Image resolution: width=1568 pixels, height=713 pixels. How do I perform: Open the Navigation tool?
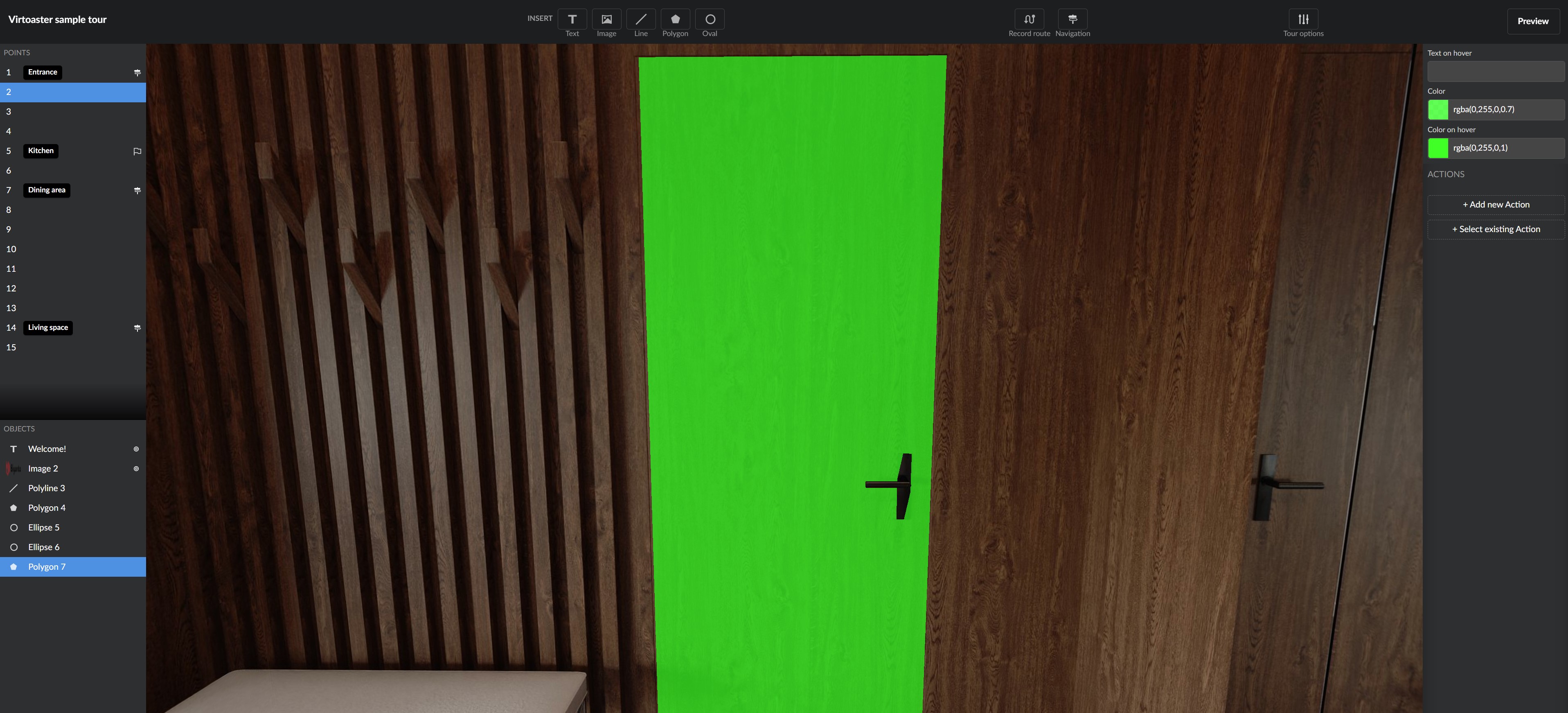point(1072,20)
